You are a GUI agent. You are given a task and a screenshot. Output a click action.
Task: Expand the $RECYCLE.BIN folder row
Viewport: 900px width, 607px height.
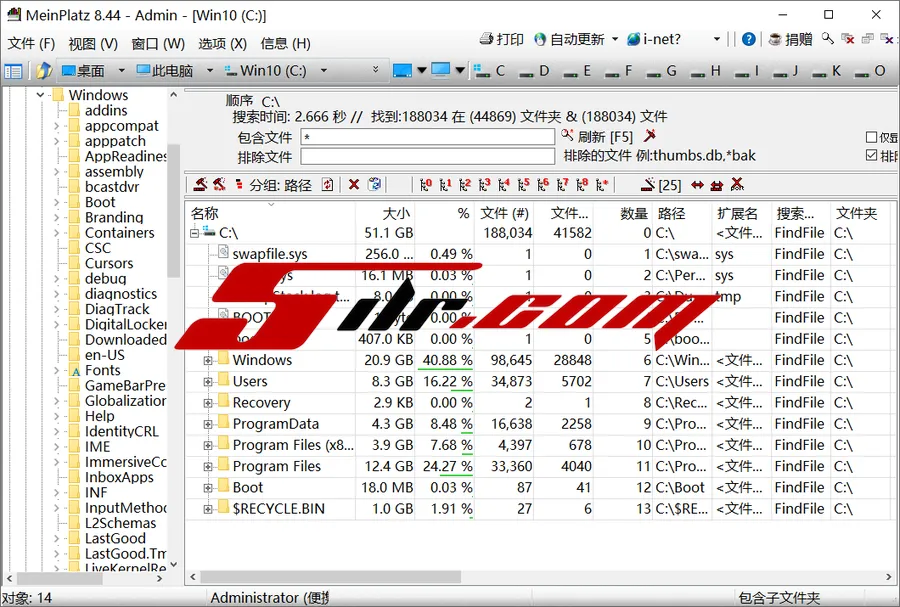coord(208,509)
